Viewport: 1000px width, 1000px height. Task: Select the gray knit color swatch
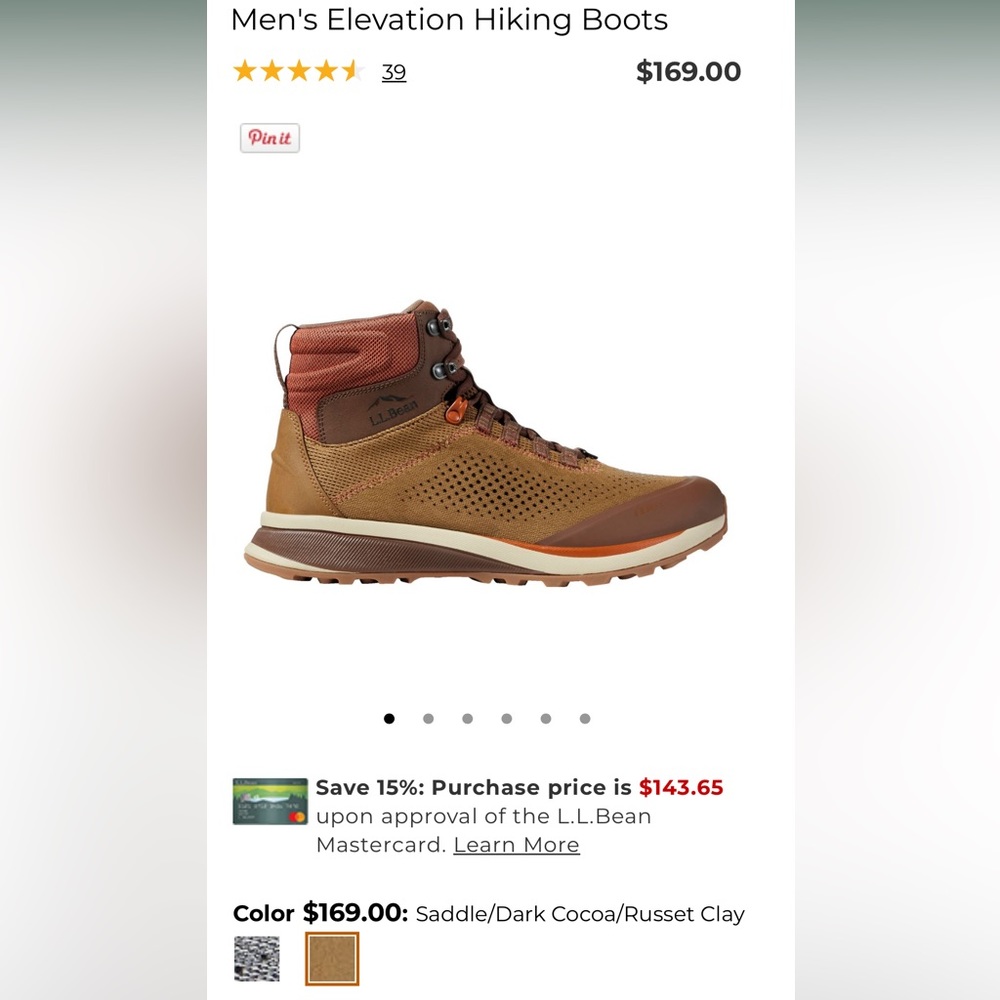(x=257, y=958)
